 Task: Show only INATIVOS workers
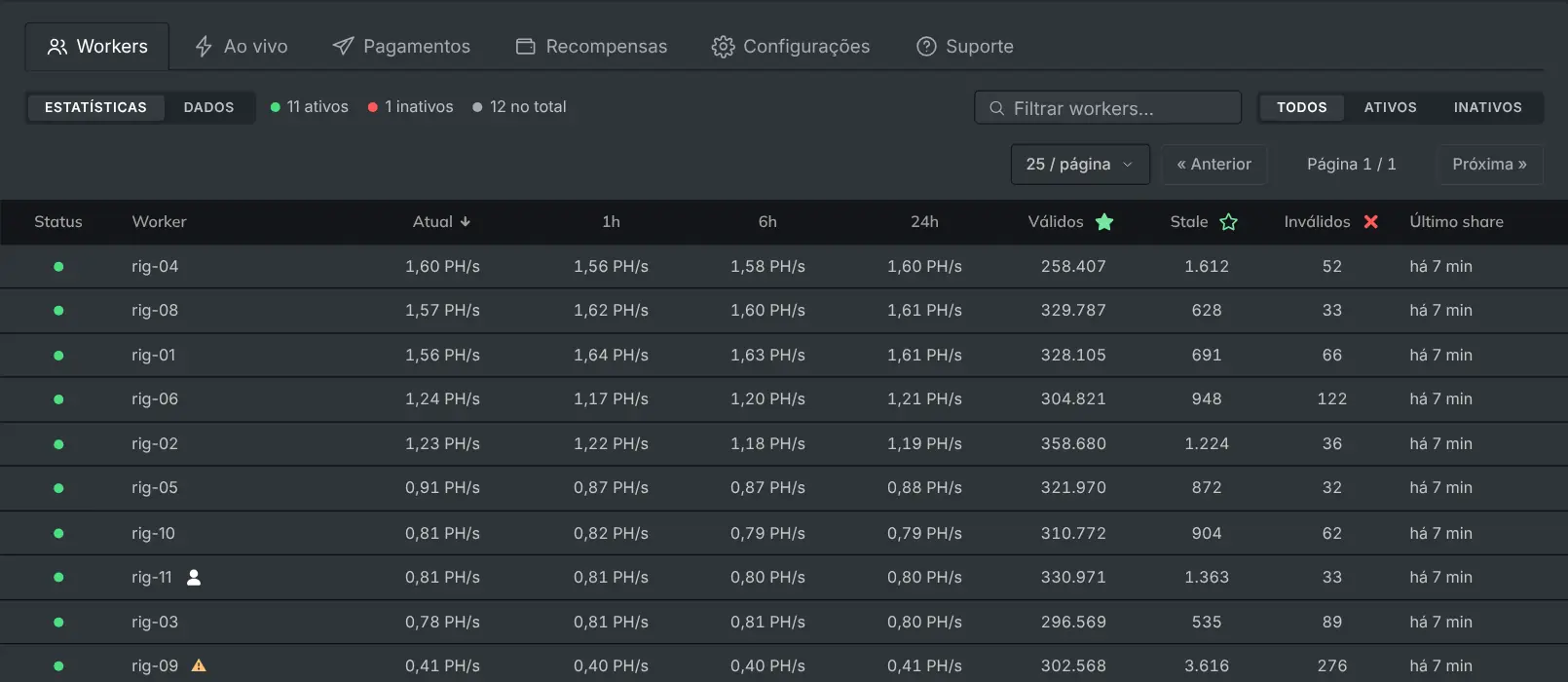pyautogui.click(x=1487, y=107)
